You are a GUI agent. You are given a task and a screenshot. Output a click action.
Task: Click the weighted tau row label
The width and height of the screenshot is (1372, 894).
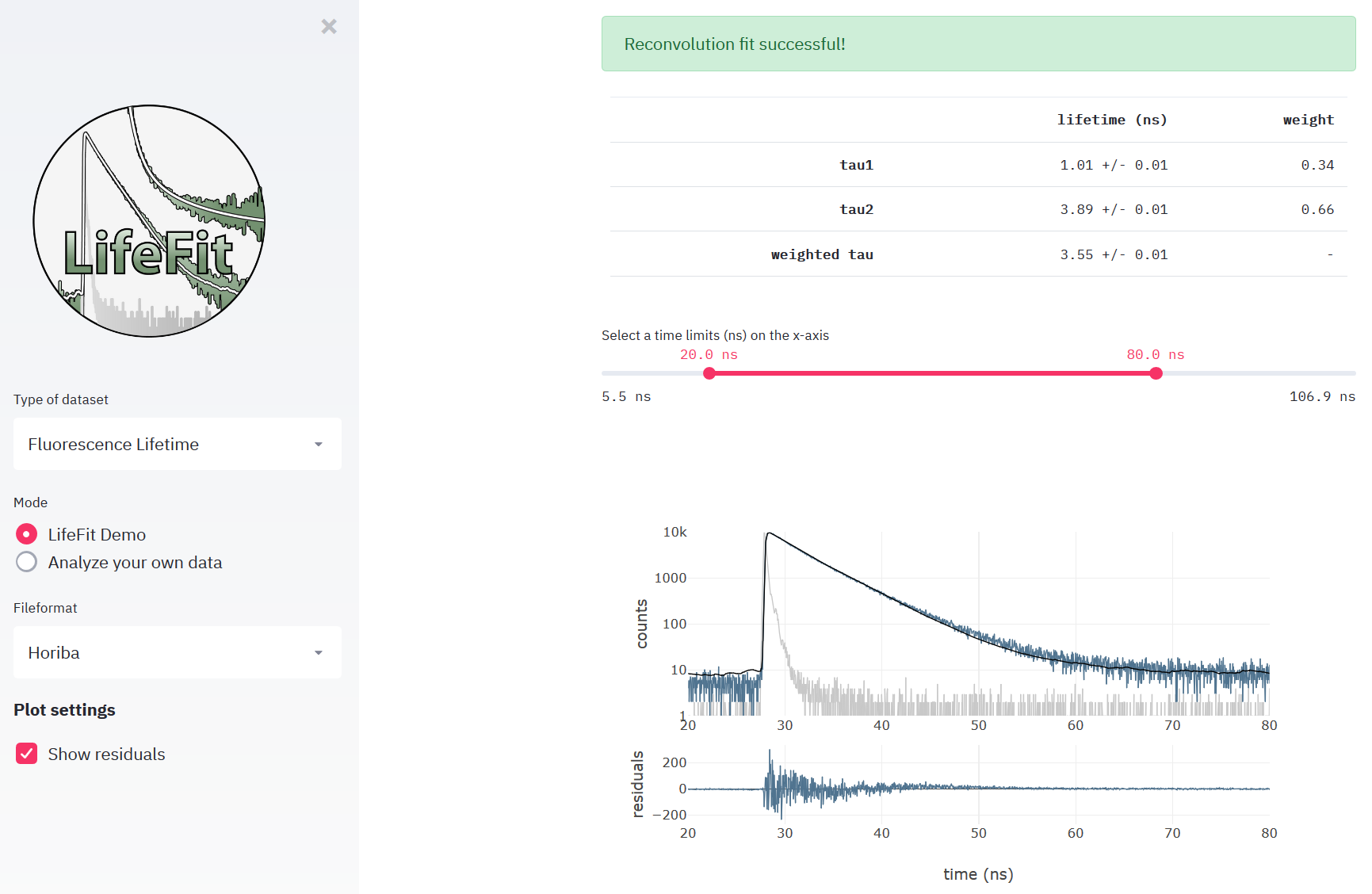coord(821,254)
